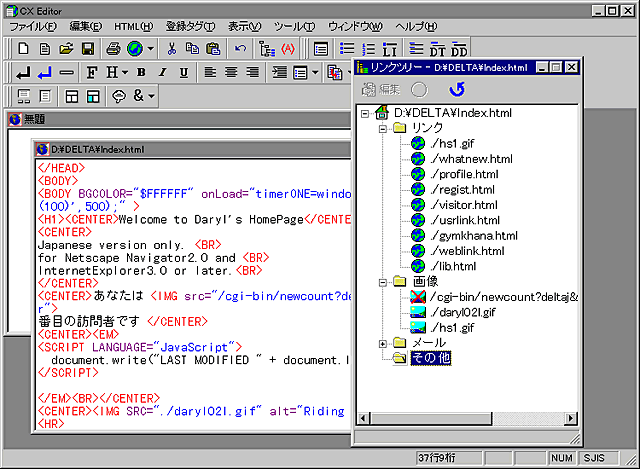Select ./profile.html in the link tree
Image resolution: width=640 pixels, height=469 pixels.
[x=464, y=175]
